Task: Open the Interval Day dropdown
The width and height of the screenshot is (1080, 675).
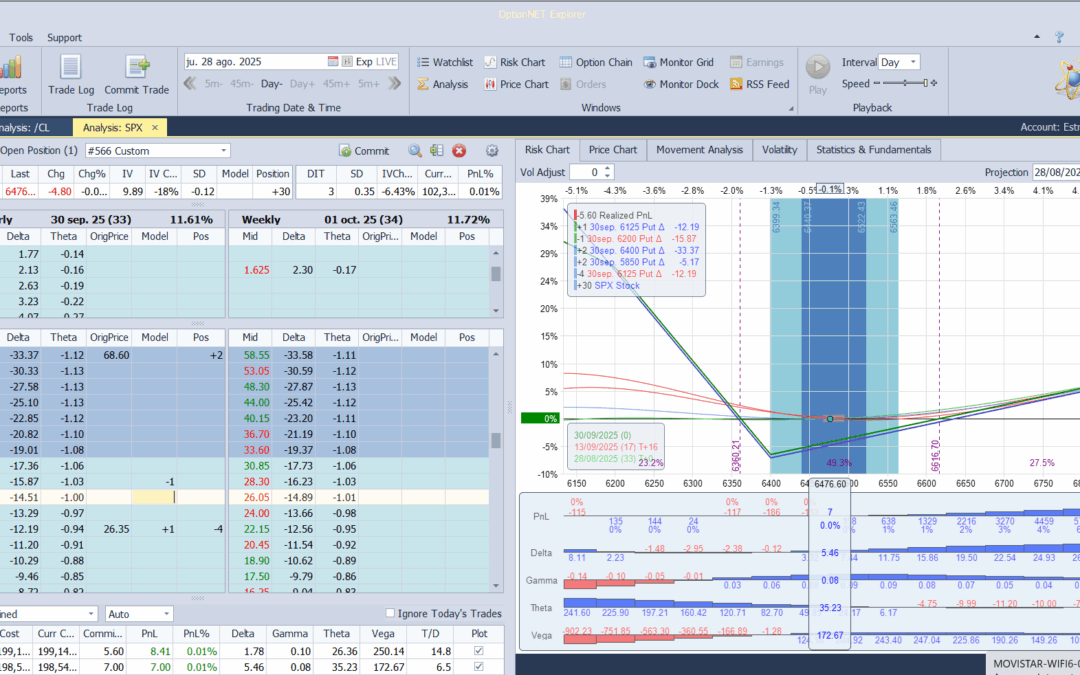Action: click(x=911, y=62)
